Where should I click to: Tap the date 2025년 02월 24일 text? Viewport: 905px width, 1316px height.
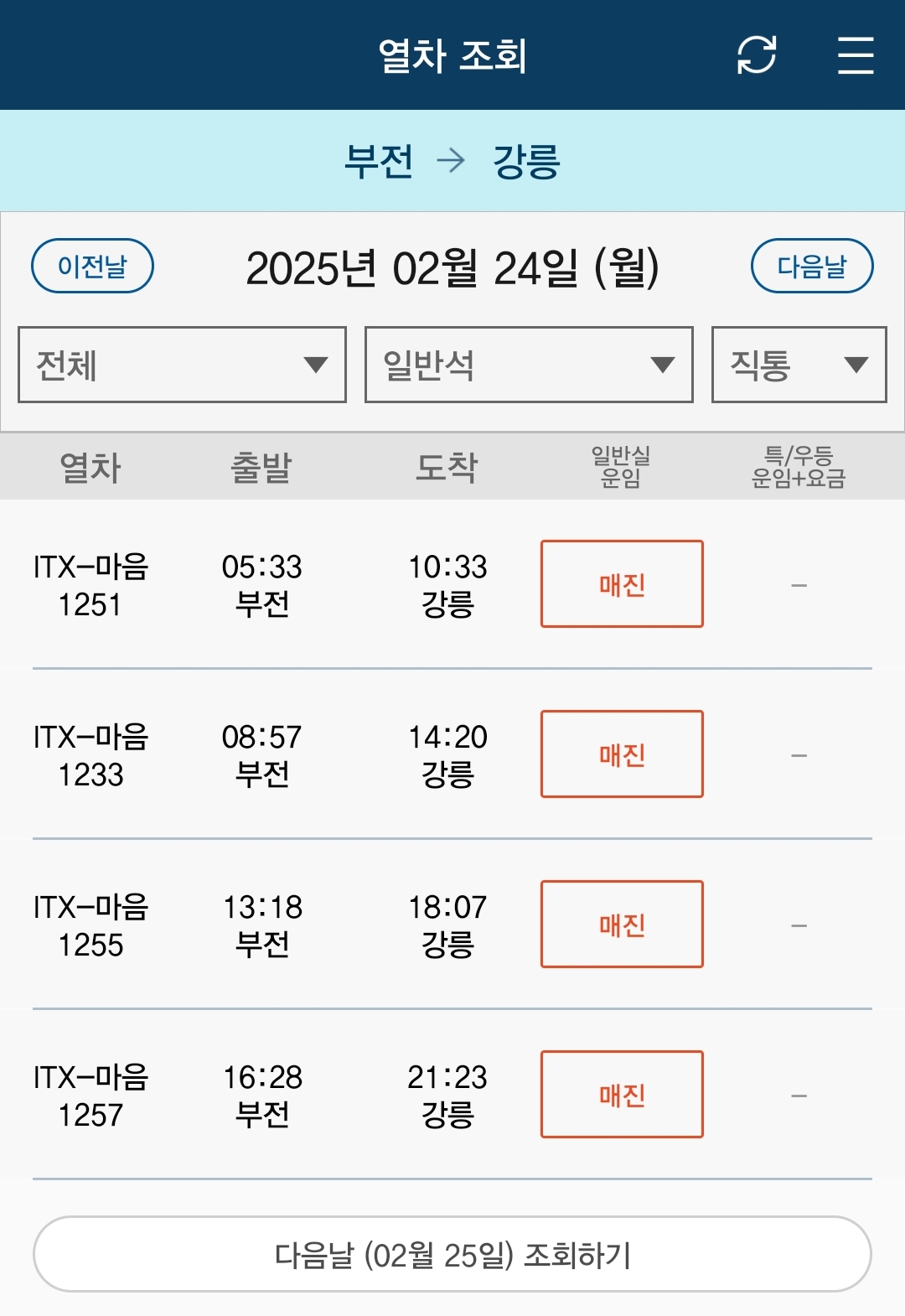[452, 268]
